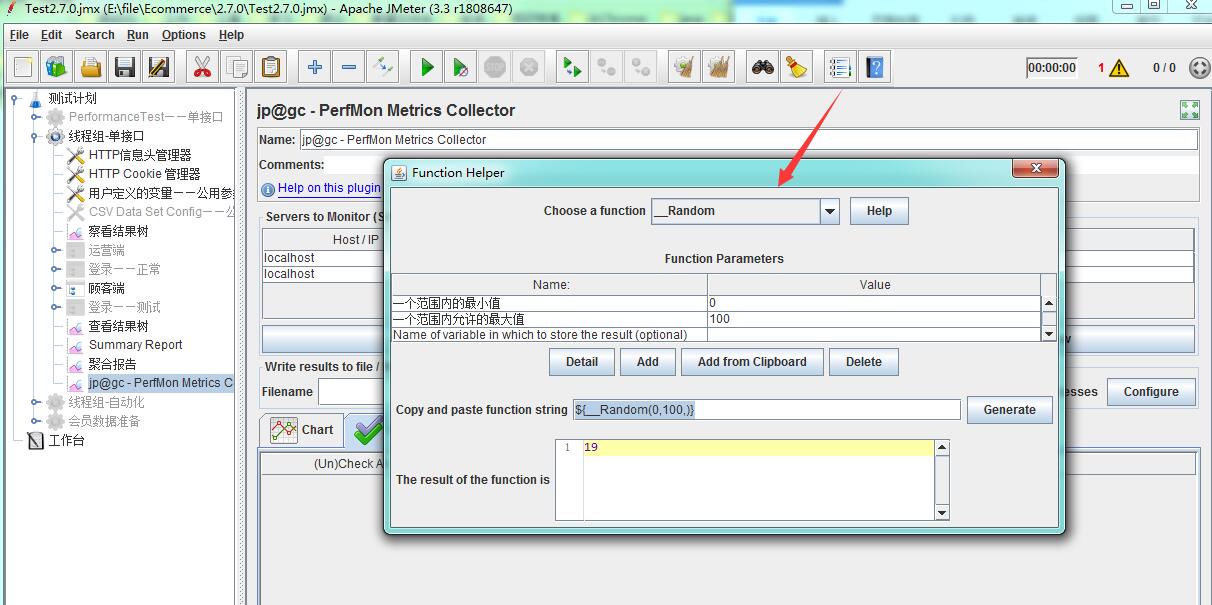Screen dimensions: 1212x605
Task: Expand the 会员数据准备 tree node
Action: pyautogui.click(x=35, y=421)
